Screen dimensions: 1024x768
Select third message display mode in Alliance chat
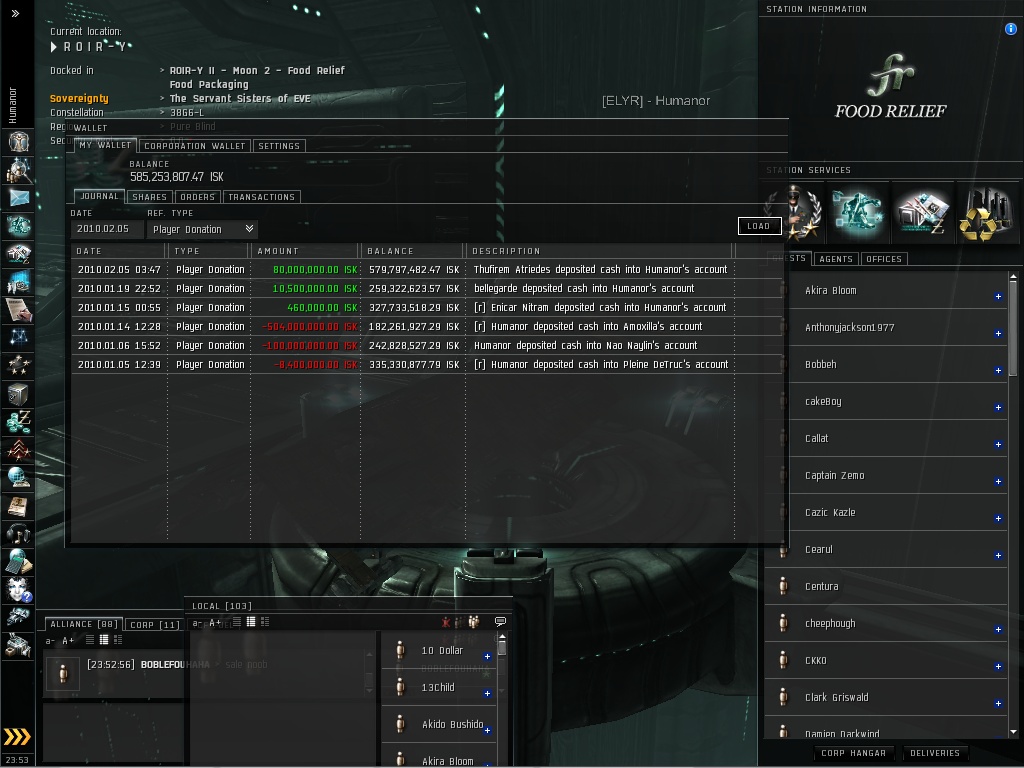118,640
